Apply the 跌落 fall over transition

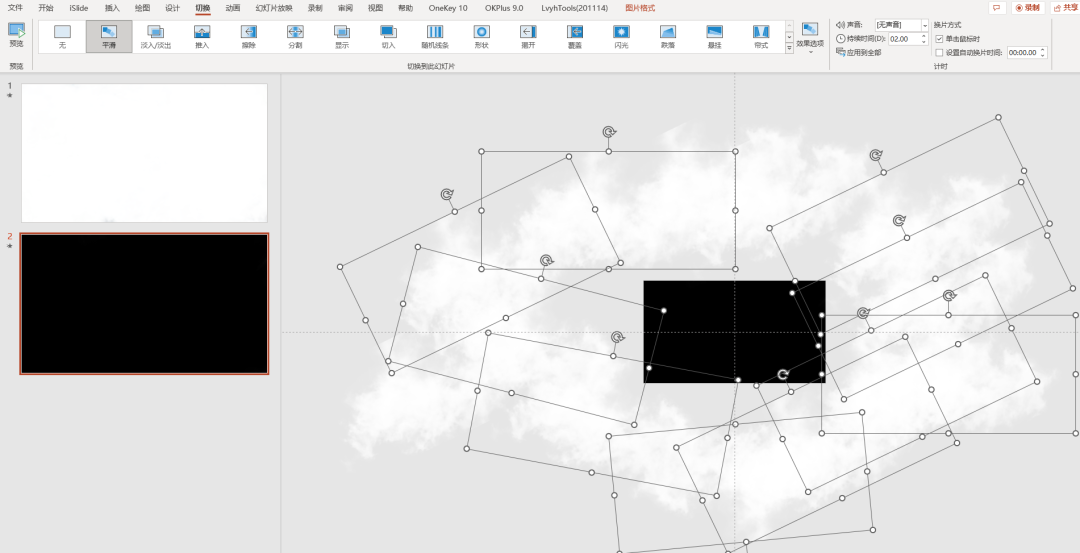[x=667, y=36]
